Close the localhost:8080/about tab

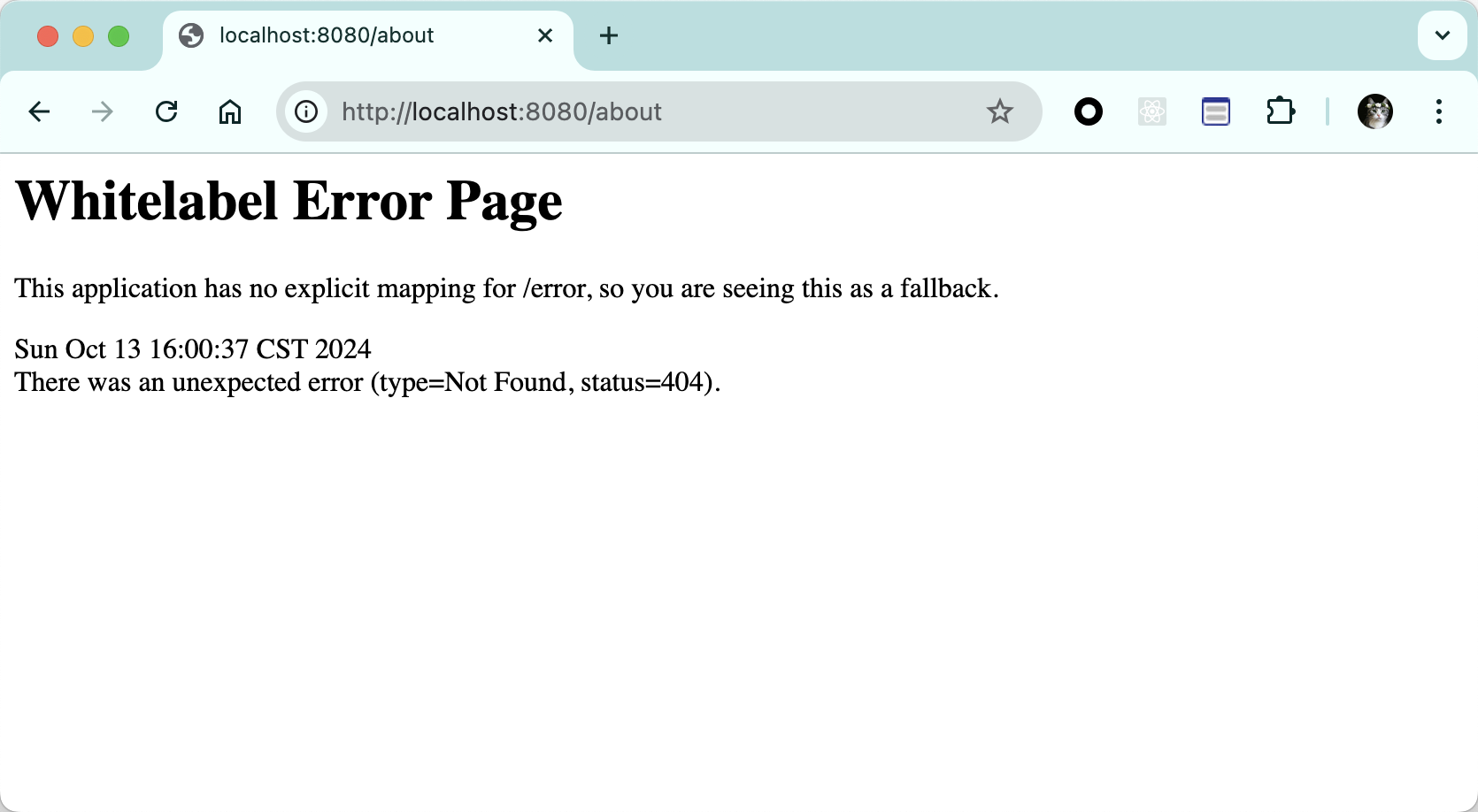[x=545, y=35]
